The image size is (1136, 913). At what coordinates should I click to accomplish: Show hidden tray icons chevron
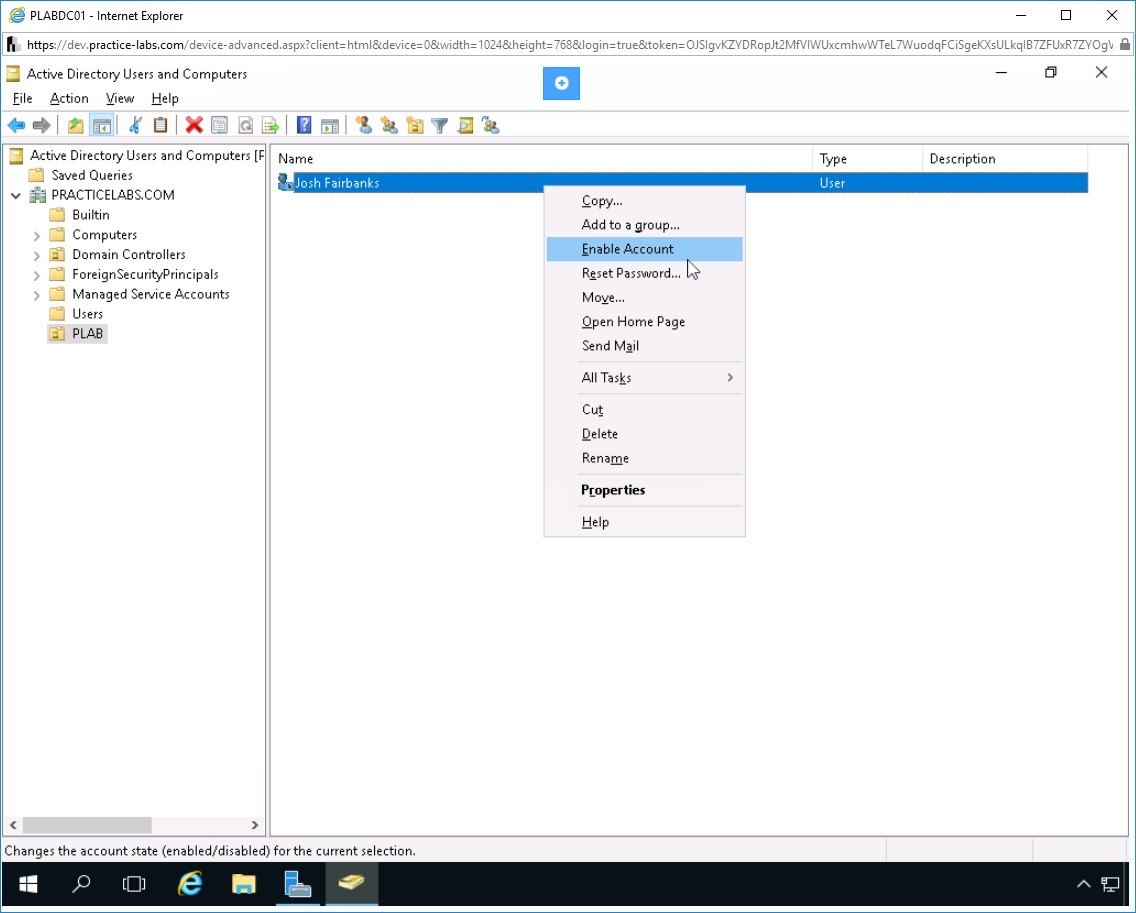click(x=1083, y=883)
